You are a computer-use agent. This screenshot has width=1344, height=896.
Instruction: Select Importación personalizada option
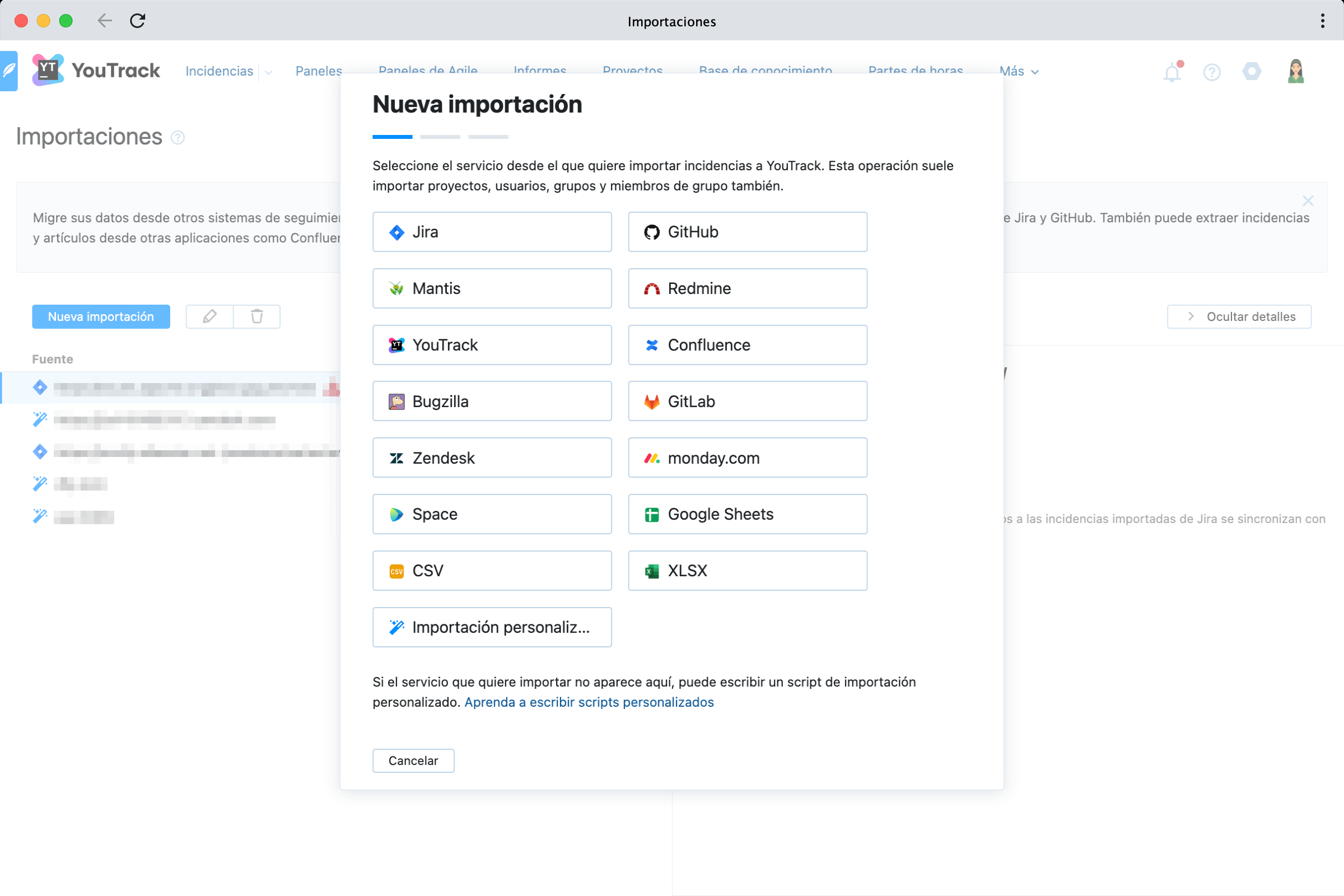[x=492, y=627]
